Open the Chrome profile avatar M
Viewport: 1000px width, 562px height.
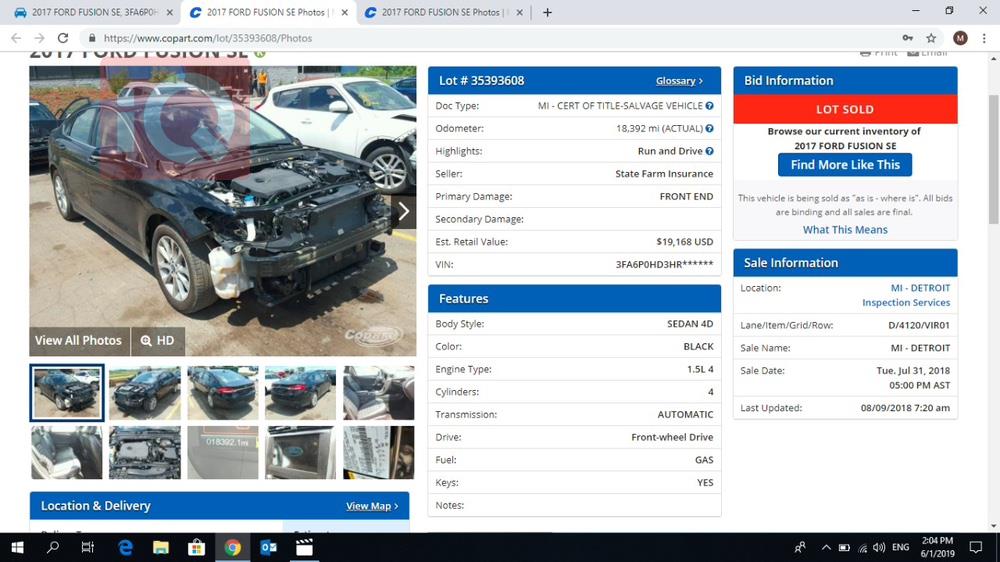click(x=960, y=38)
